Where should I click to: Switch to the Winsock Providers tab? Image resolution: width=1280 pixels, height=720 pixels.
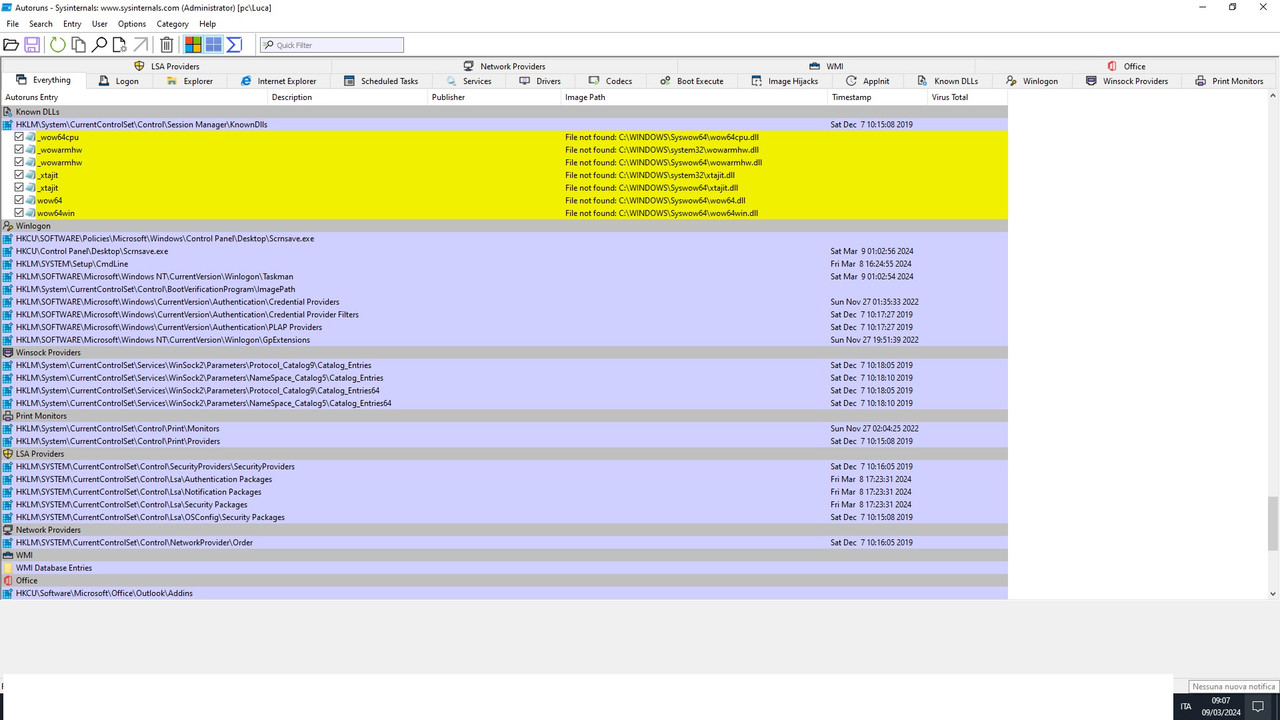click(1127, 81)
